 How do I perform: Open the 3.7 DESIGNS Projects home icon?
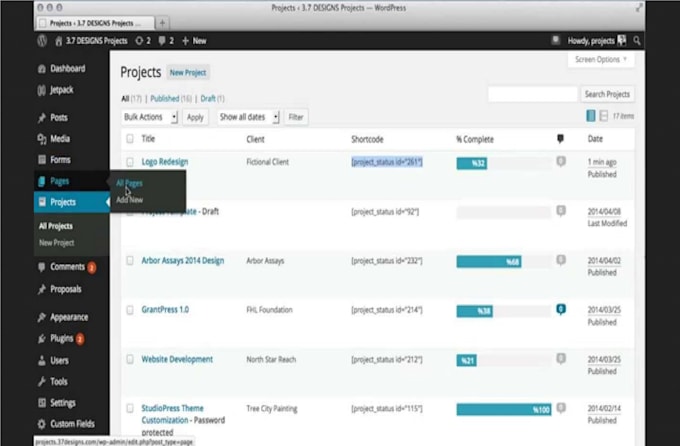point(59,41)
